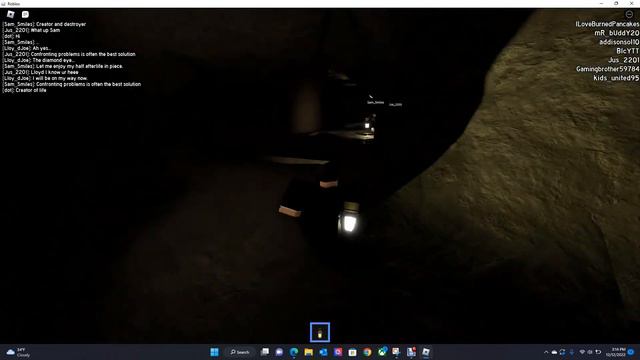Image resolution: width=640 pixels, height=360 pixels.
Task: Click chat message 'Lloyd I know ur here'
Action: 55,72
